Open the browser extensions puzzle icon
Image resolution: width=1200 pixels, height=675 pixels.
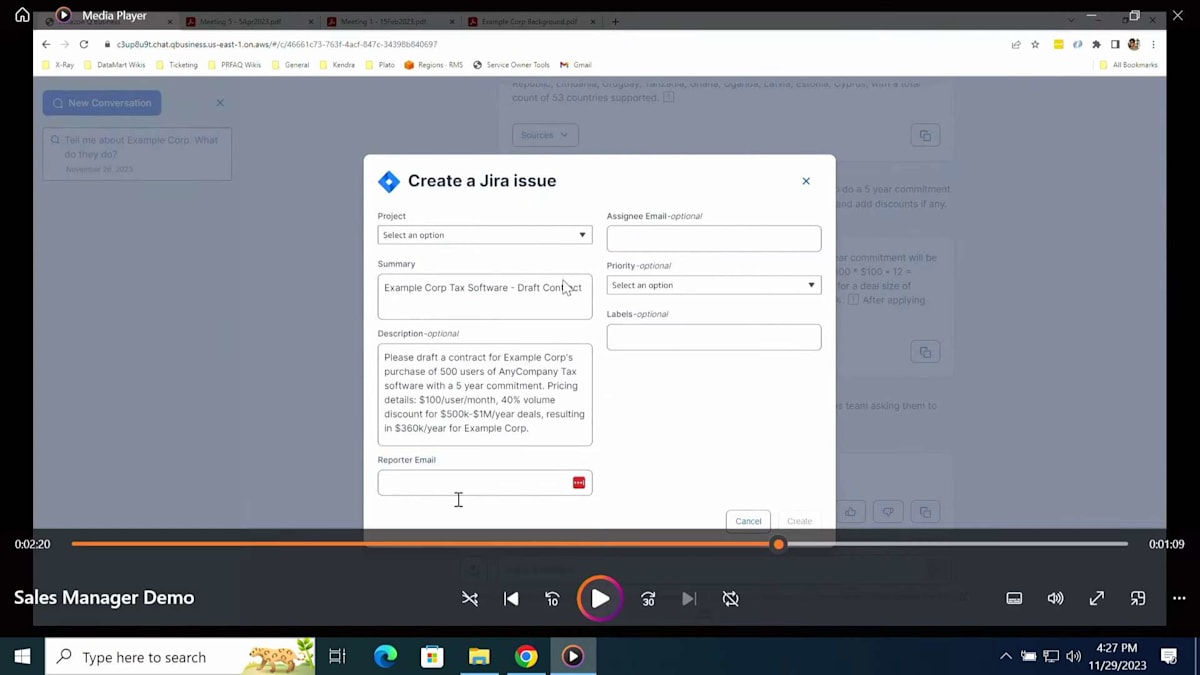tap(1096, 44)
